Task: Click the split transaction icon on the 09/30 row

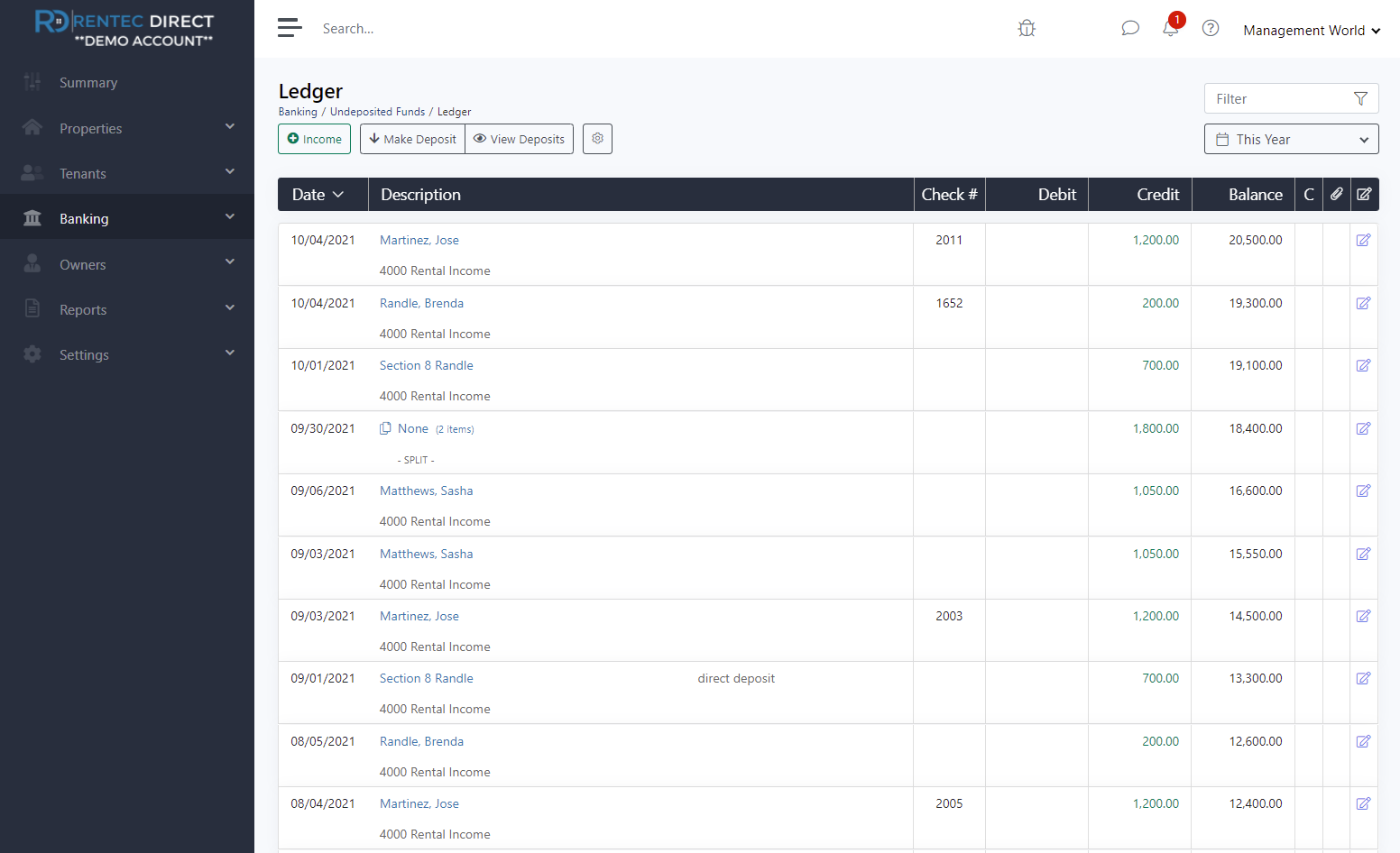Action: (386, 428)
